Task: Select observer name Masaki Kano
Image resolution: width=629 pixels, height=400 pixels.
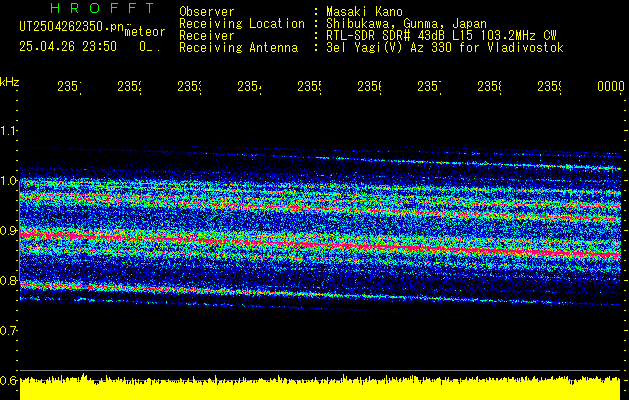Action: pos(364,12)
